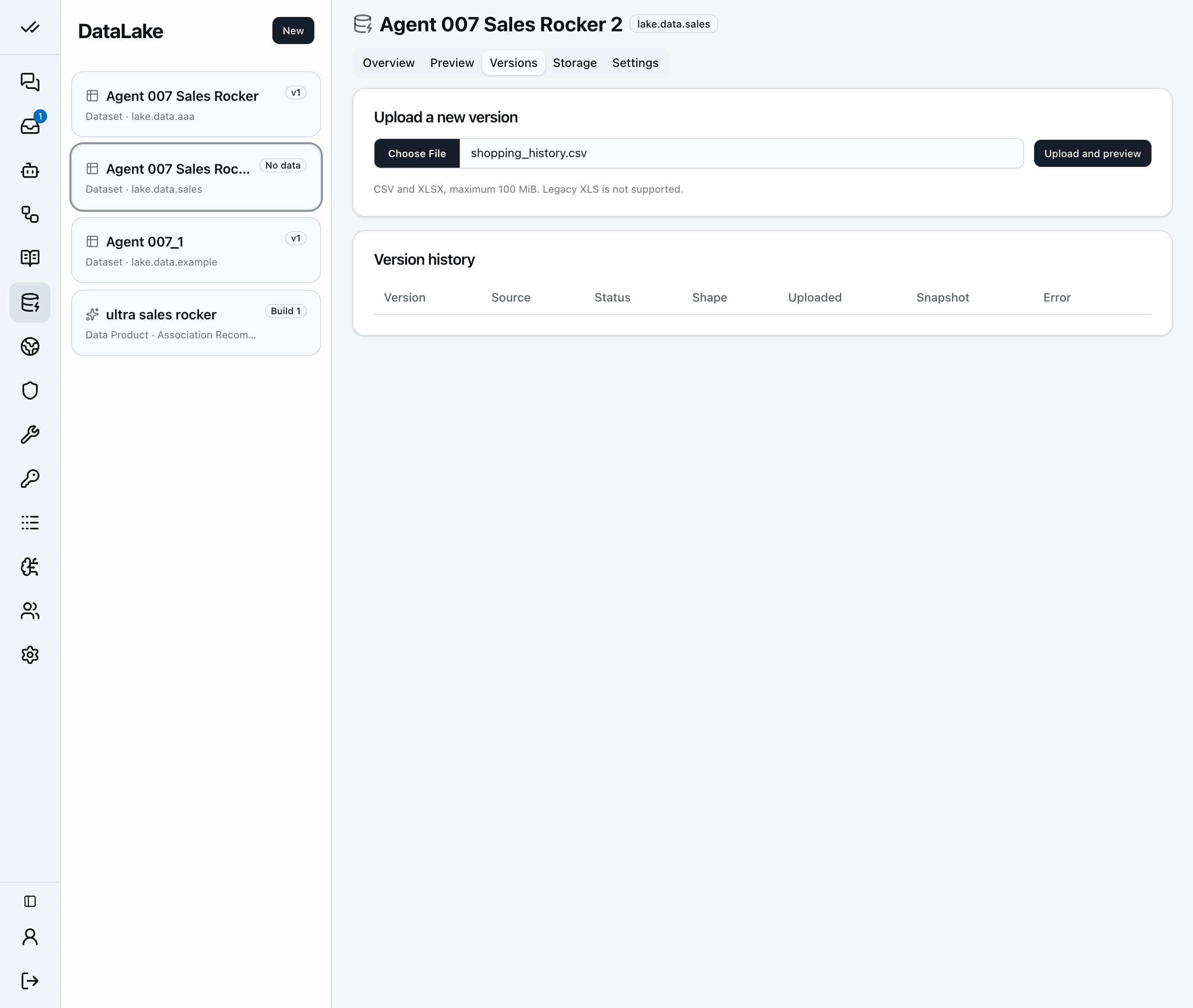1193x1008 pixels.
Task: Switch to the Settings tab
Action: [x=635, y=63]
